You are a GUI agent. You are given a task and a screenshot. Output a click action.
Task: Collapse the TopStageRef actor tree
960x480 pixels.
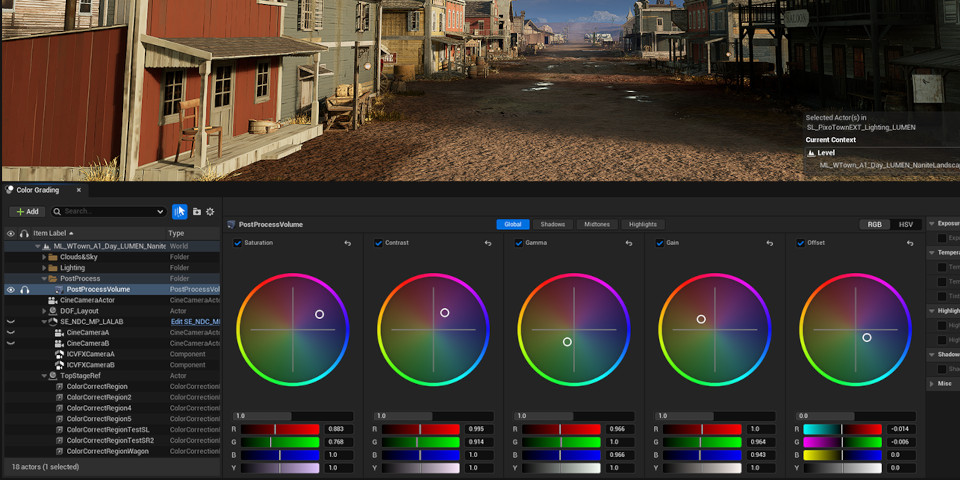44,376
